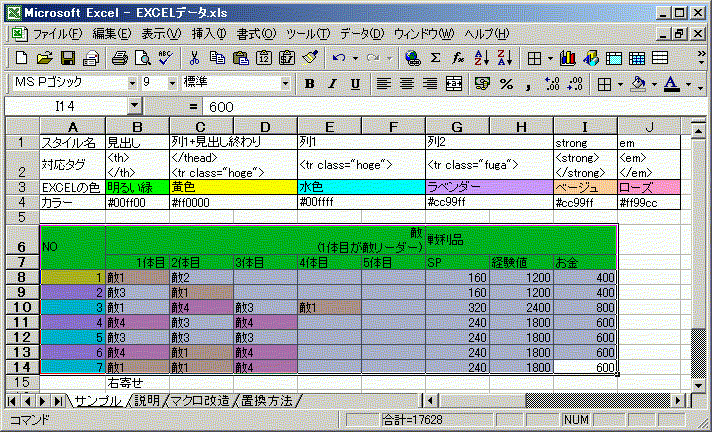
Task: Select cell containing #ff99cc
Action: coord(649,203)
